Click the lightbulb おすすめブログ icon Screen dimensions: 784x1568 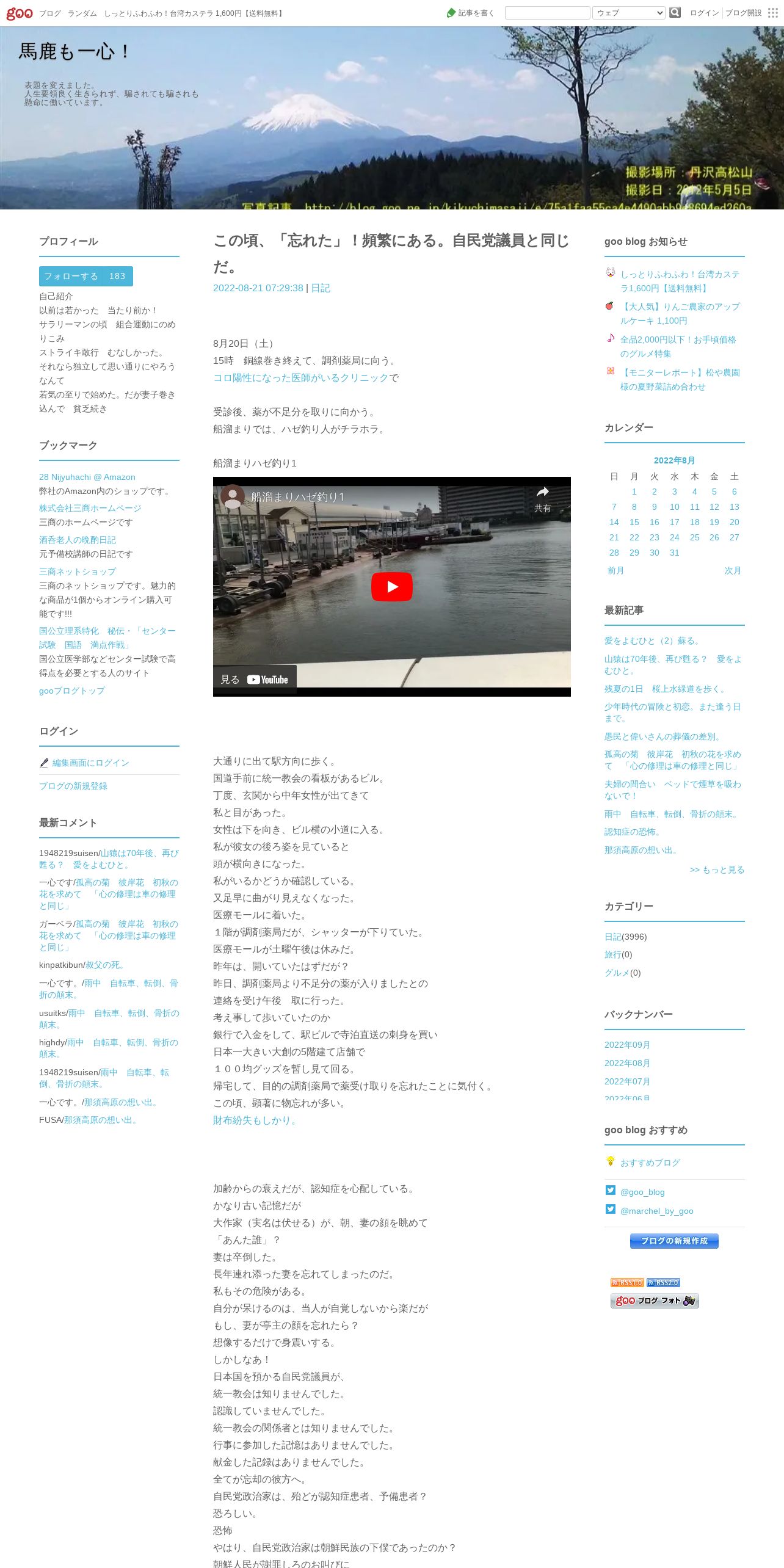[x=611, y=1161]
